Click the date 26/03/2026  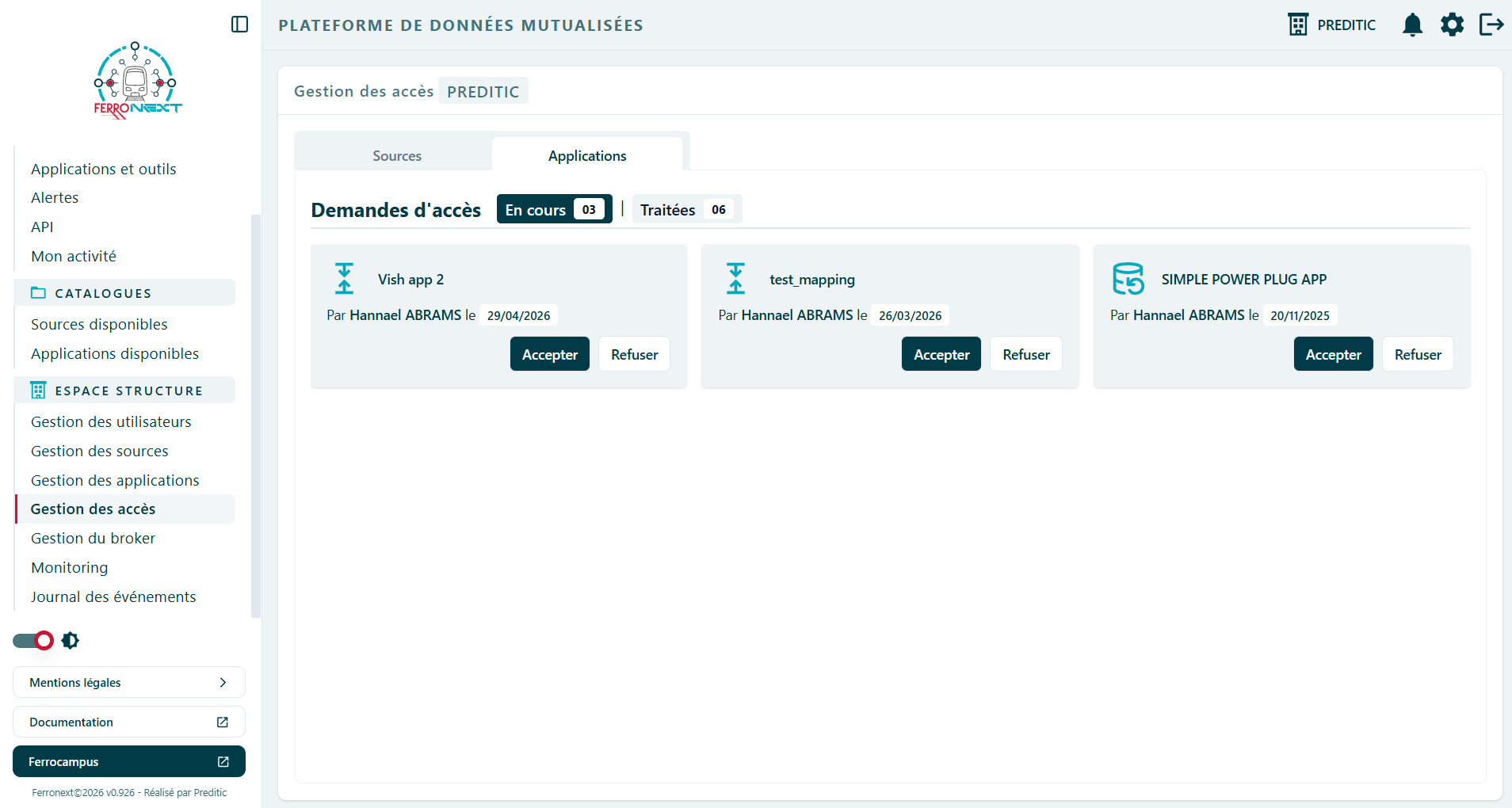click(x=910, y=315)
